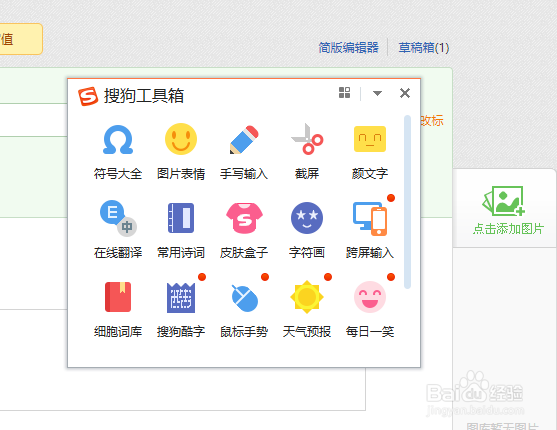
Task: Launch 跨屏输入 monitor and phone icon
Action: click(x=370, y=219)
